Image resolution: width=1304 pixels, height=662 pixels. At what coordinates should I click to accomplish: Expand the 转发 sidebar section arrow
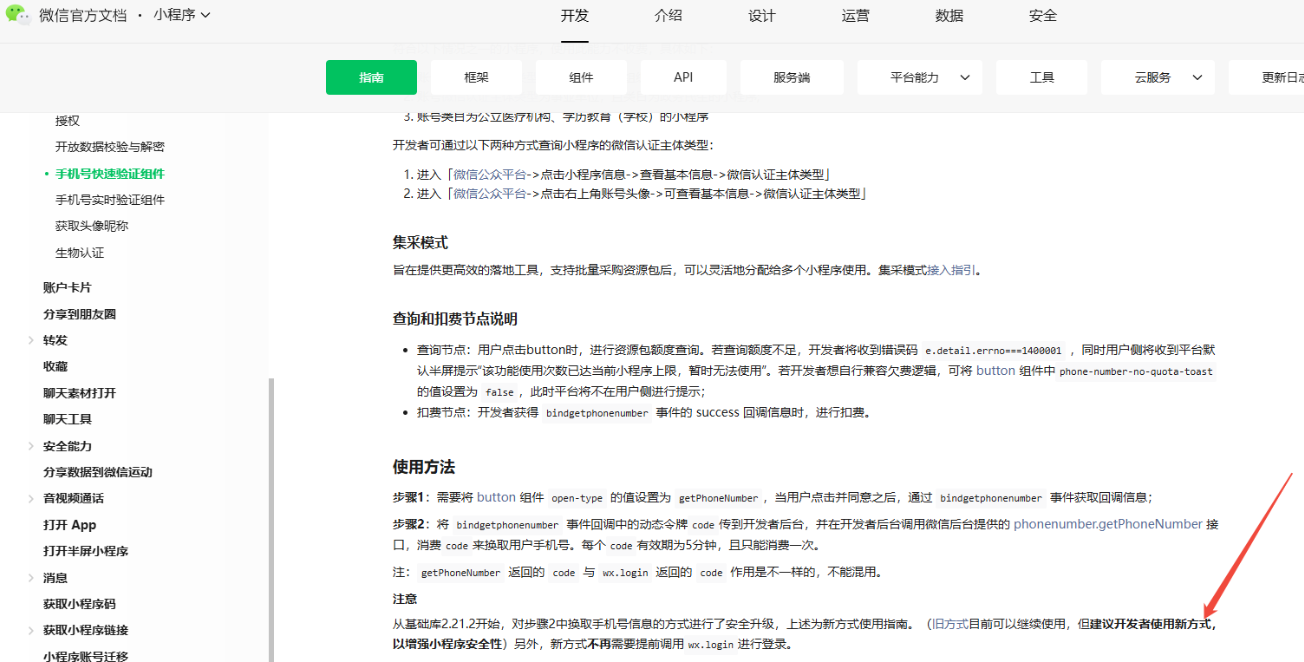click(x=31, y=340)
